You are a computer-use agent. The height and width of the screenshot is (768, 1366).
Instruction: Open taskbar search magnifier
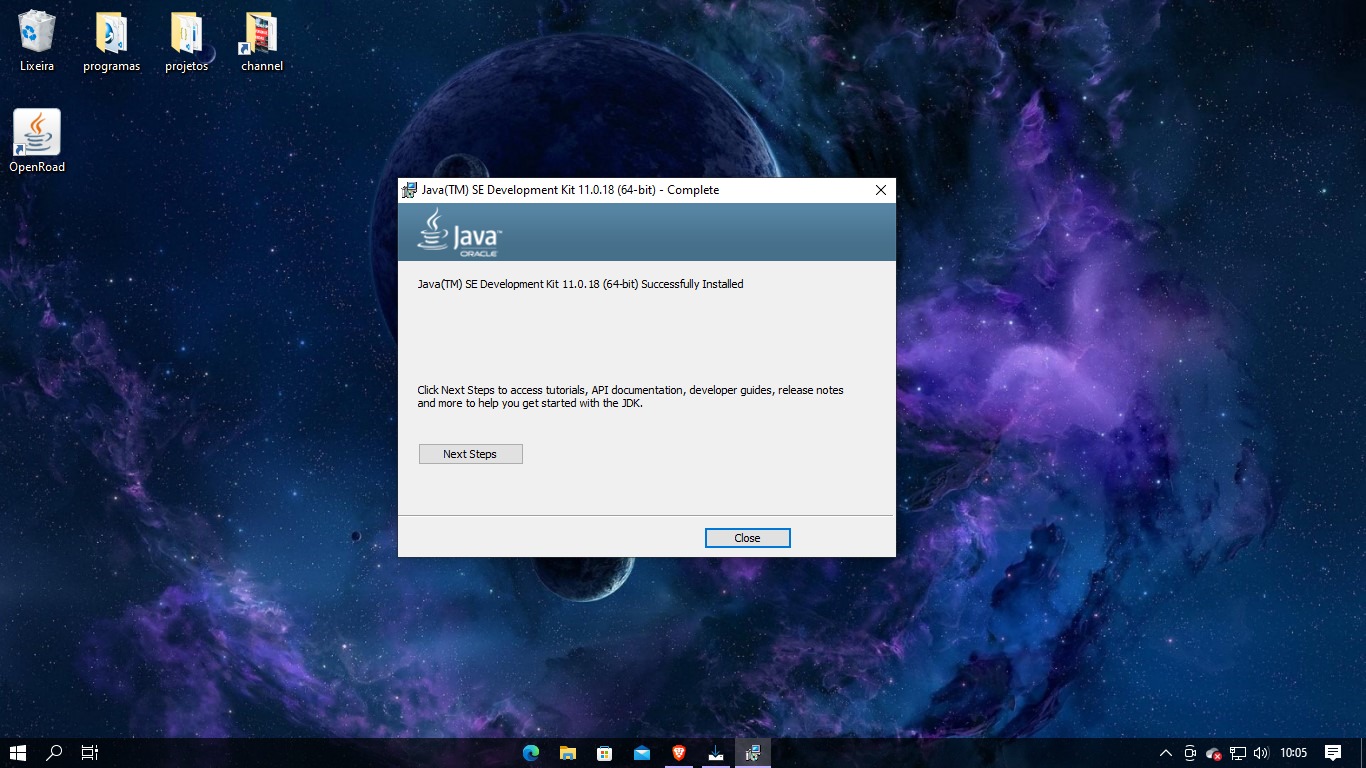coord(55,753)
